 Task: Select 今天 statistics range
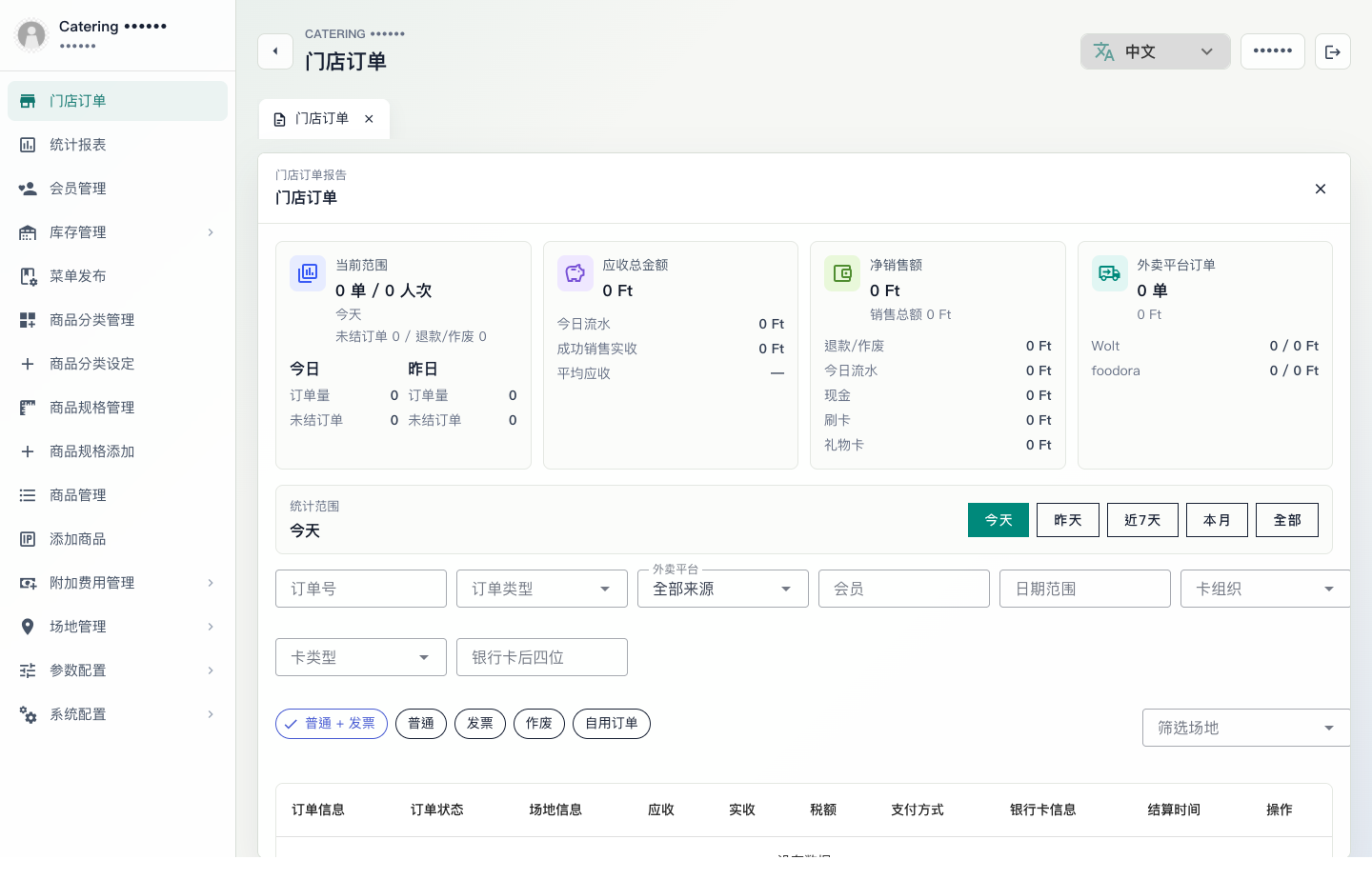(999, 520)
